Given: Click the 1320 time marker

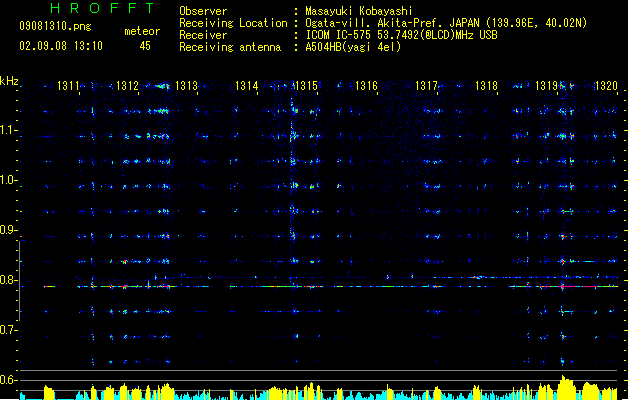Looking at the screenshot, I should click(606, 85).
